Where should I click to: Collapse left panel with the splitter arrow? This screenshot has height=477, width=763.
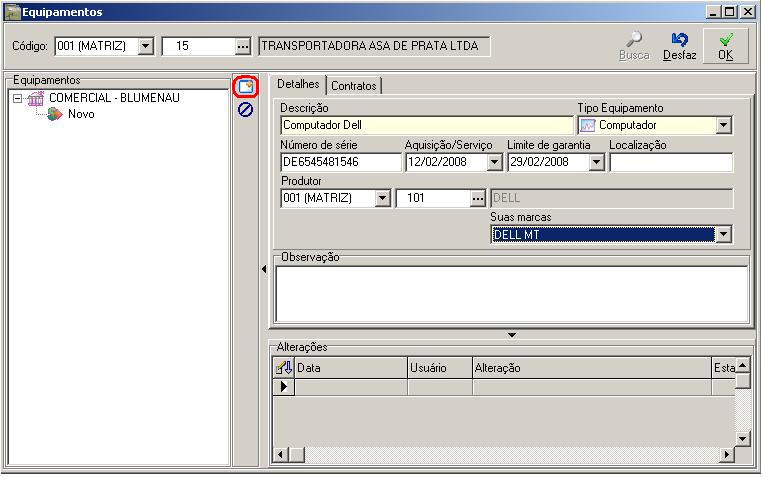coord(264,269)
